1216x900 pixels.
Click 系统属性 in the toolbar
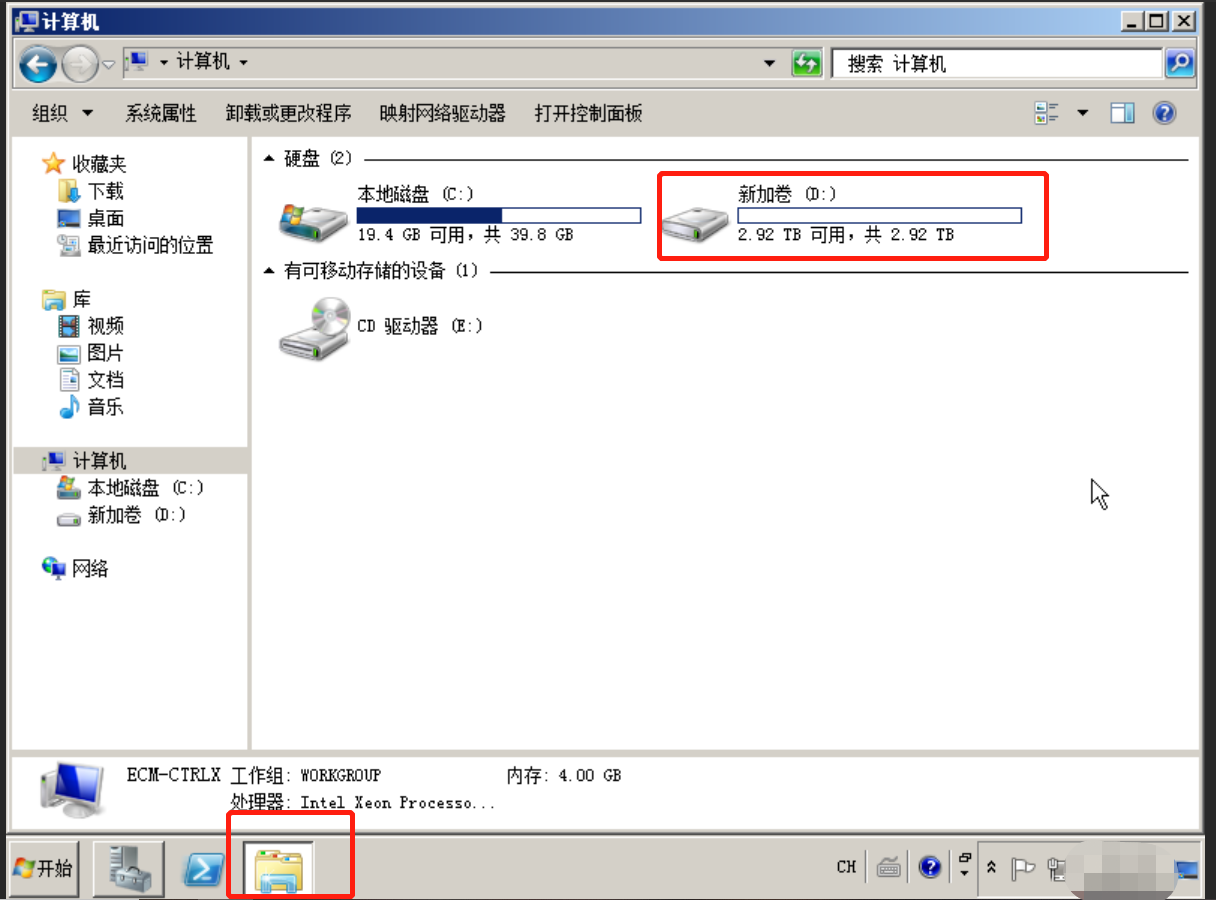pyautogui.click(x=161, y=113)
